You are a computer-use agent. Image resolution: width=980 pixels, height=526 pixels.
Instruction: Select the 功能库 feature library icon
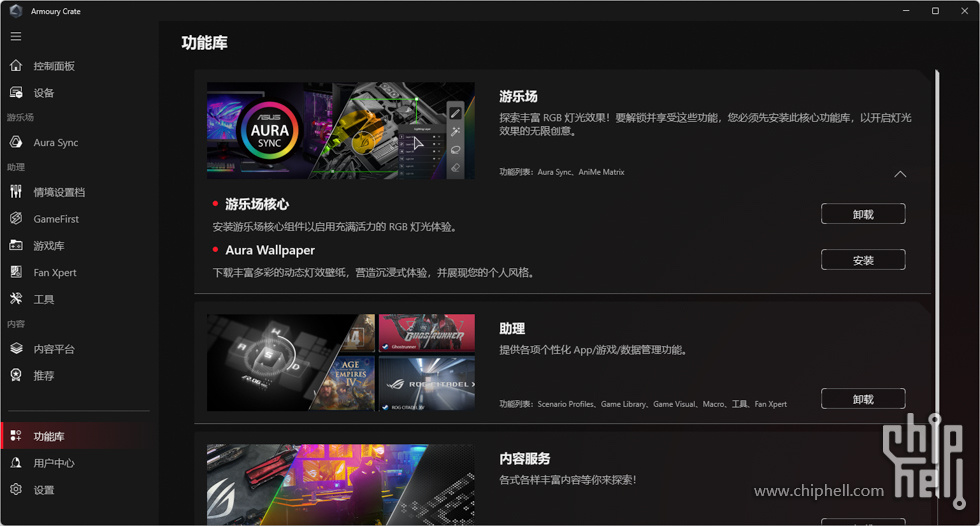point(16,435)
